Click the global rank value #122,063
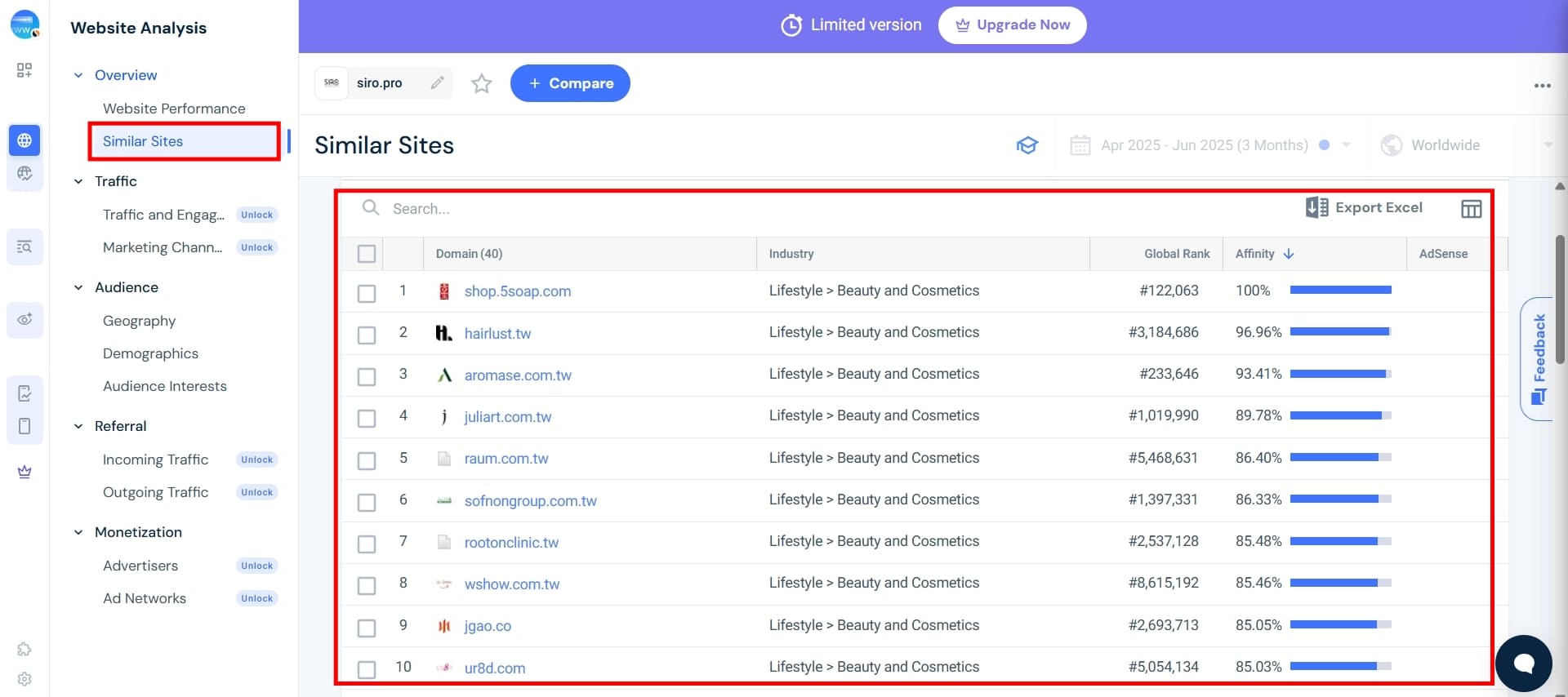The image size is (1568, 697). tap(1169, 291)
